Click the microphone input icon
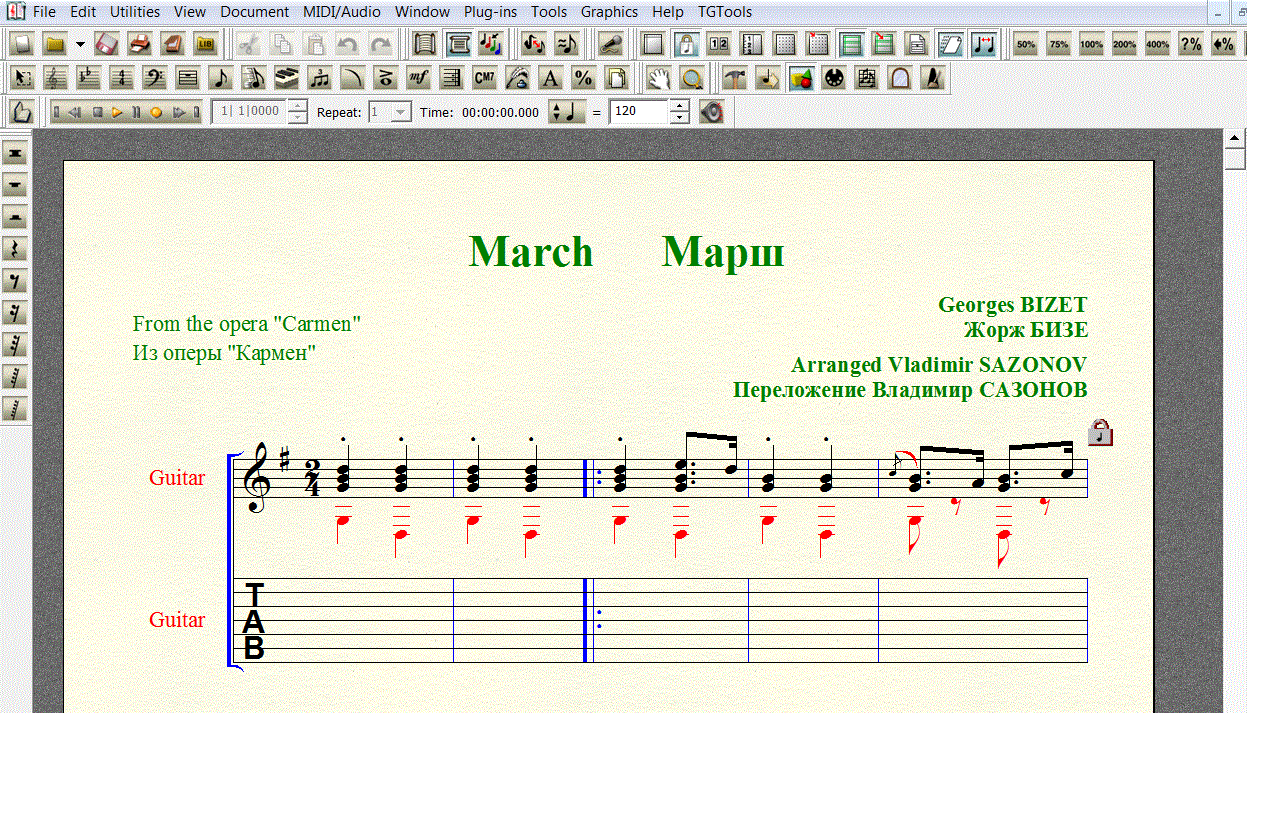Image resolution: width=1274 pixels, height=813 pixels. point(610,44)
